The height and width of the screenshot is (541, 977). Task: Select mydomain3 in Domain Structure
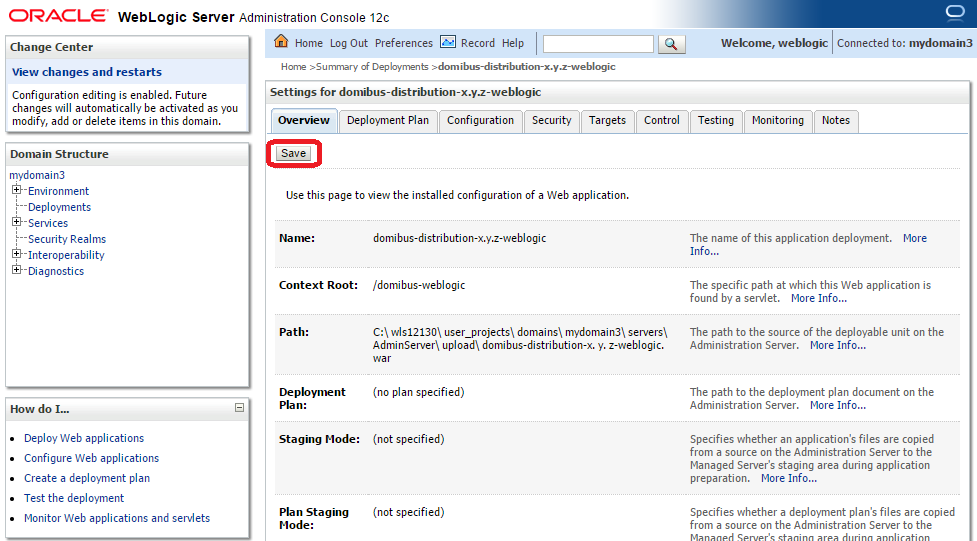37,175
